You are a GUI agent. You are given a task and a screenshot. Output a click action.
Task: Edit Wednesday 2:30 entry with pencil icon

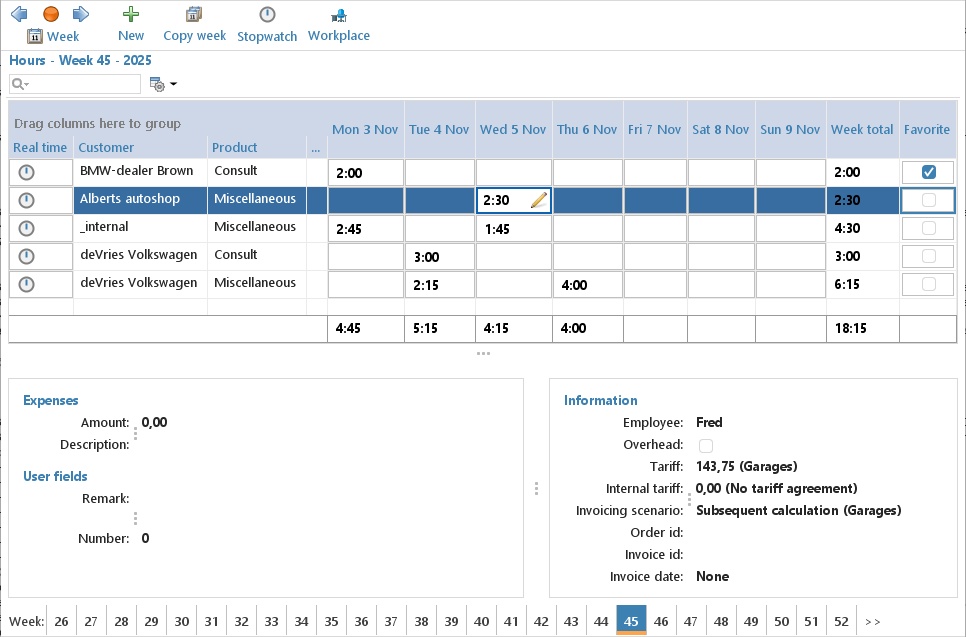pos(538,200)
